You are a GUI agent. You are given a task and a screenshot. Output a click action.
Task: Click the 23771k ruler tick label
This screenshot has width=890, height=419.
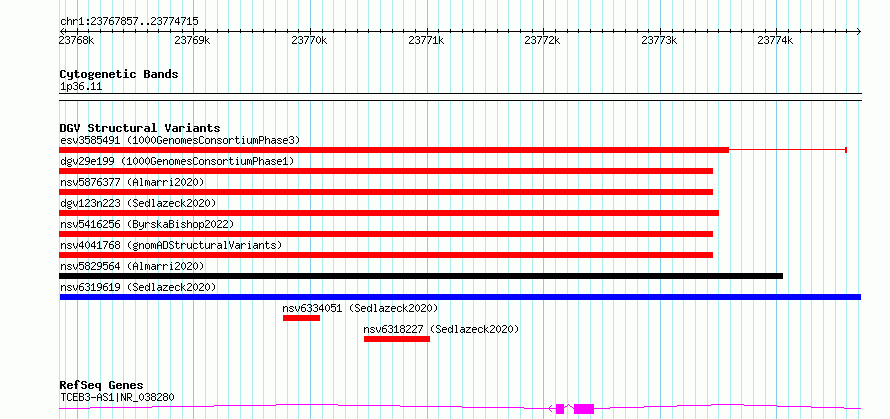[x=426, y=40]
